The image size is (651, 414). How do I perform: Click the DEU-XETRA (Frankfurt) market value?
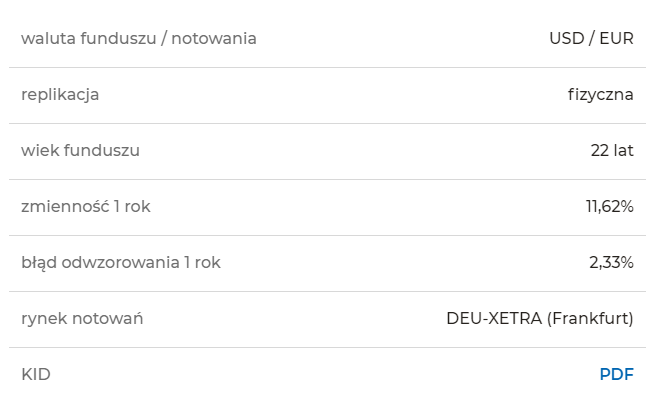540,318
